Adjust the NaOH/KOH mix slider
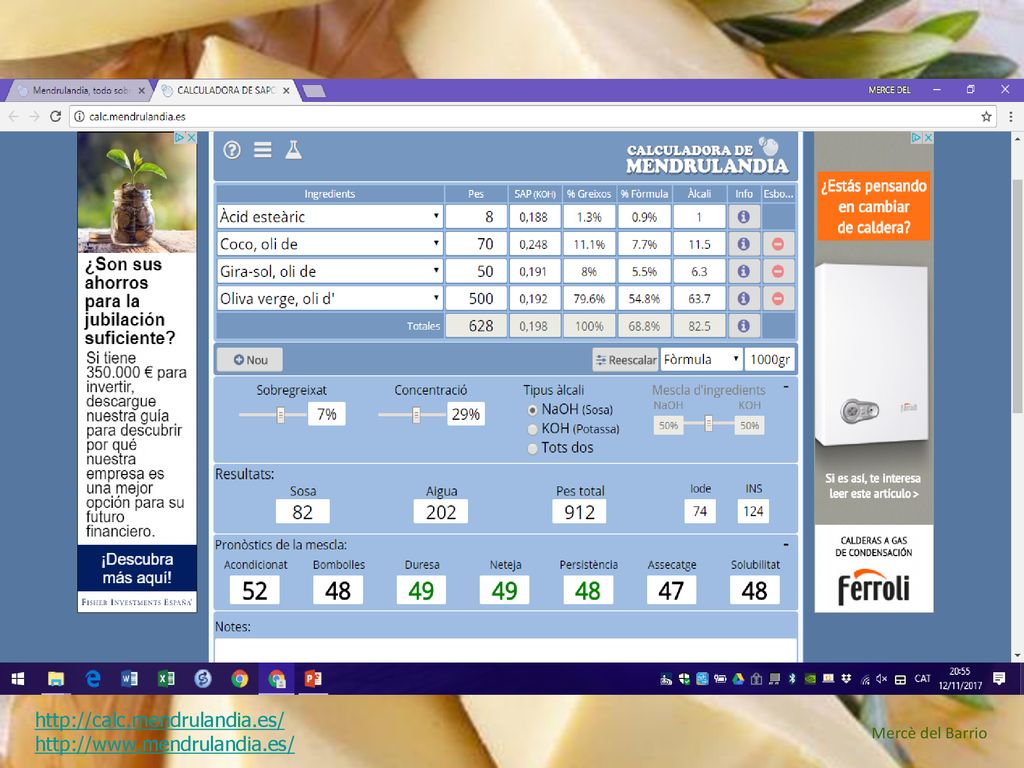Screen dimensions: 1024x768 point(709,424)
